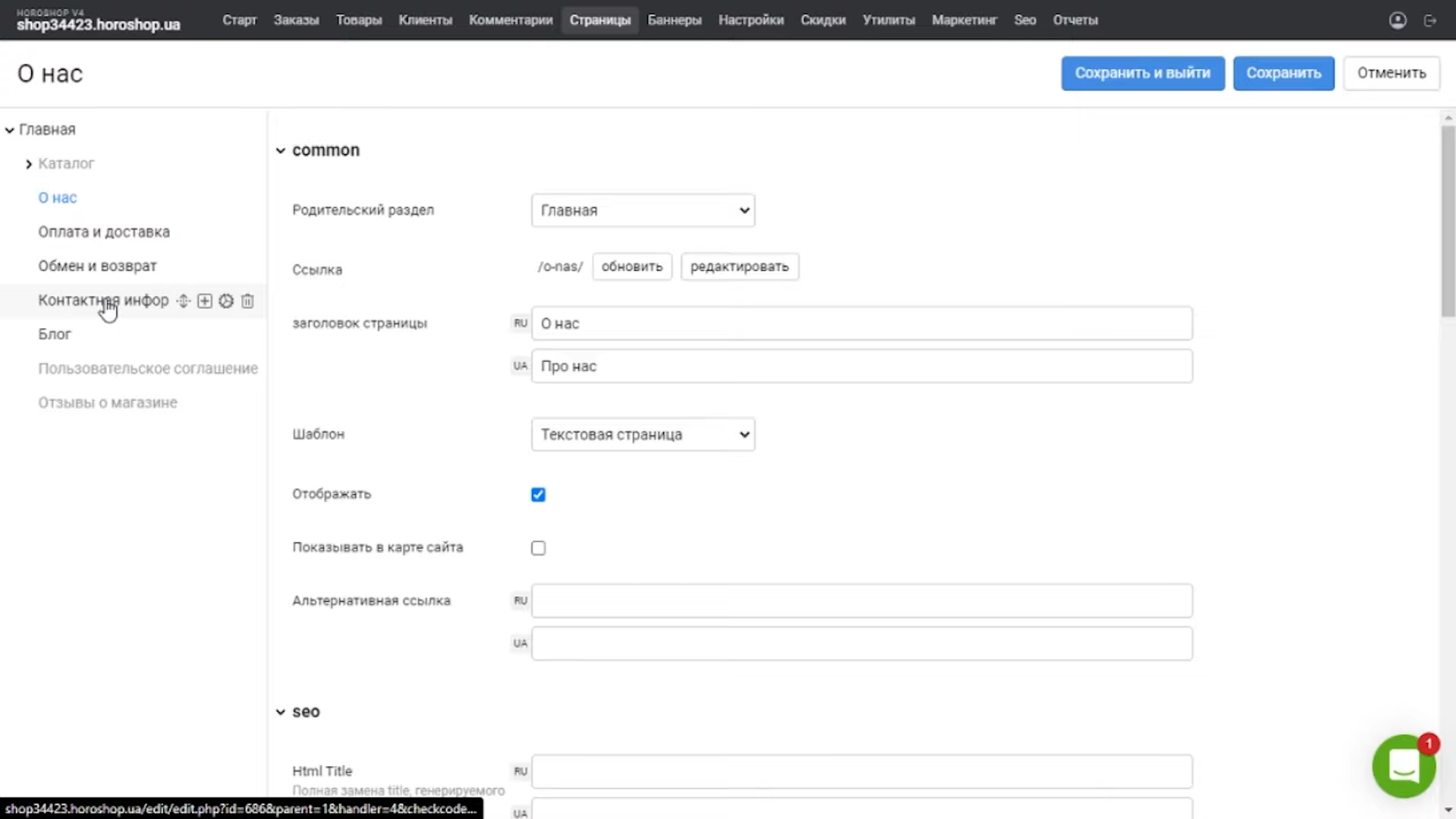The image size is (1456, 819).
Task: Click the редактировать link button
Action: pyautogui.click(x=739, y=266)
